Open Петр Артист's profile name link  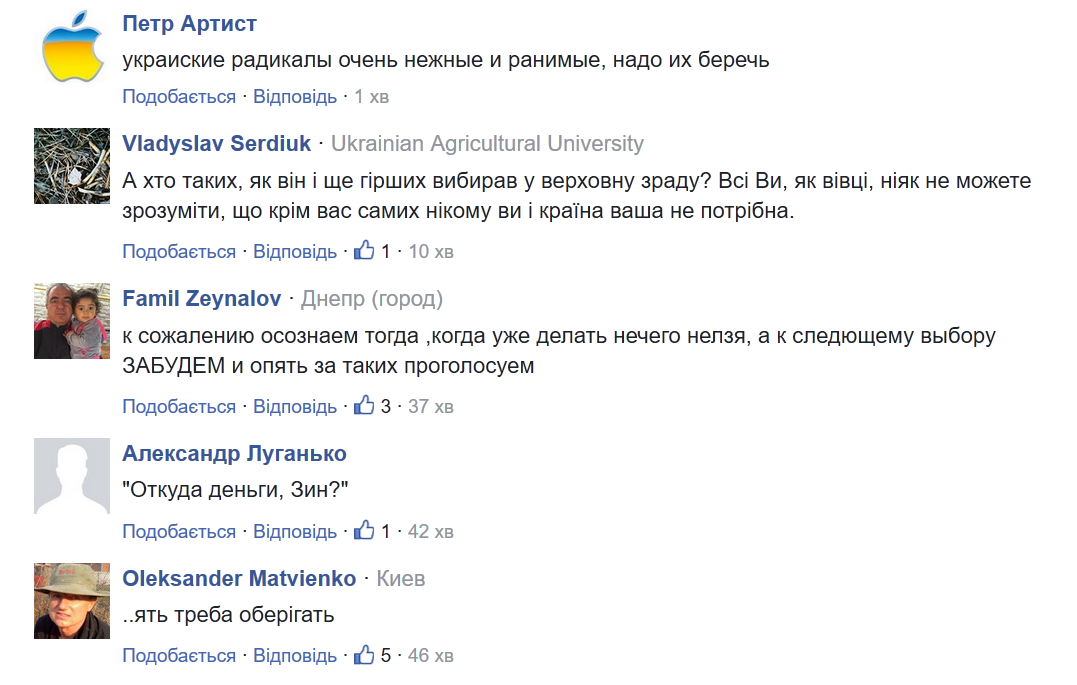point(189,24)
